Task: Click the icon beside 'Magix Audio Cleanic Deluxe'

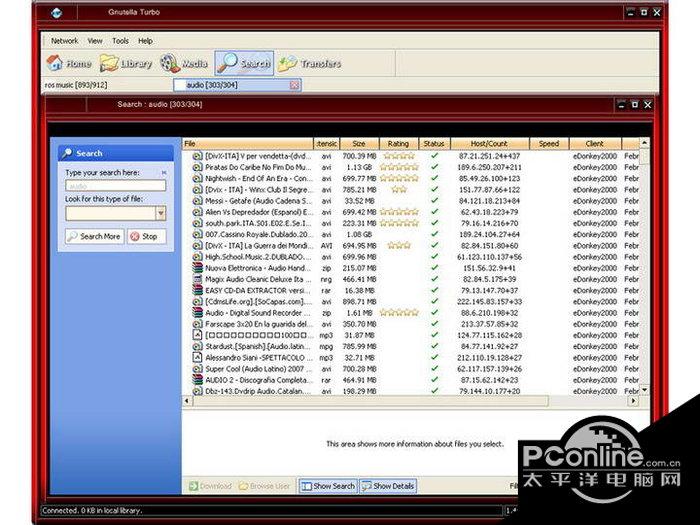Action: coord(197,279)
